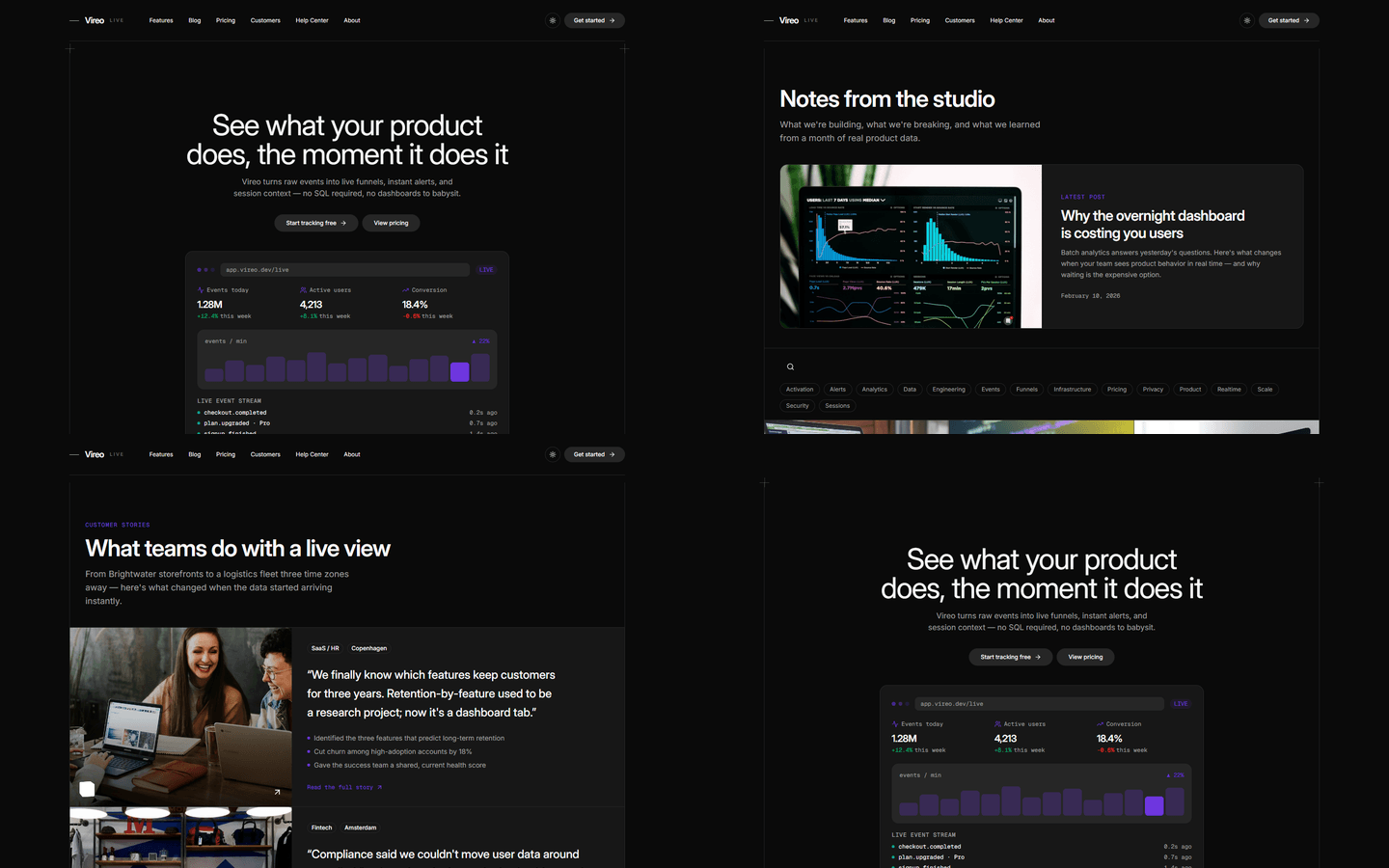Screen dimensions: 1389x868
Task: Click the 'February 10, 2026' post date
Action: [x=1091, y=296]
